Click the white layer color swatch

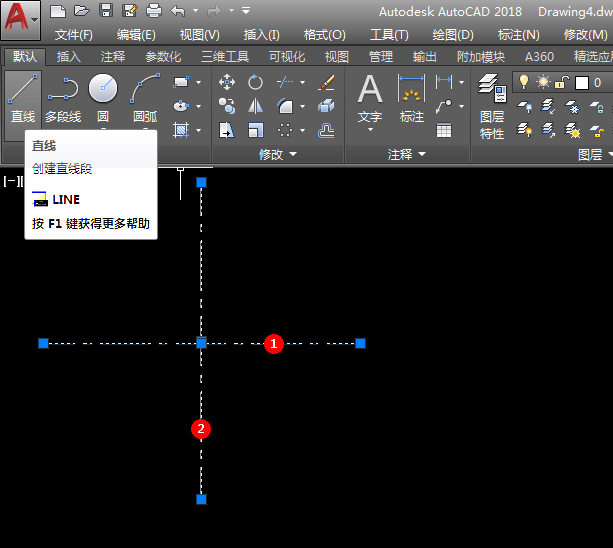[580, 82]
